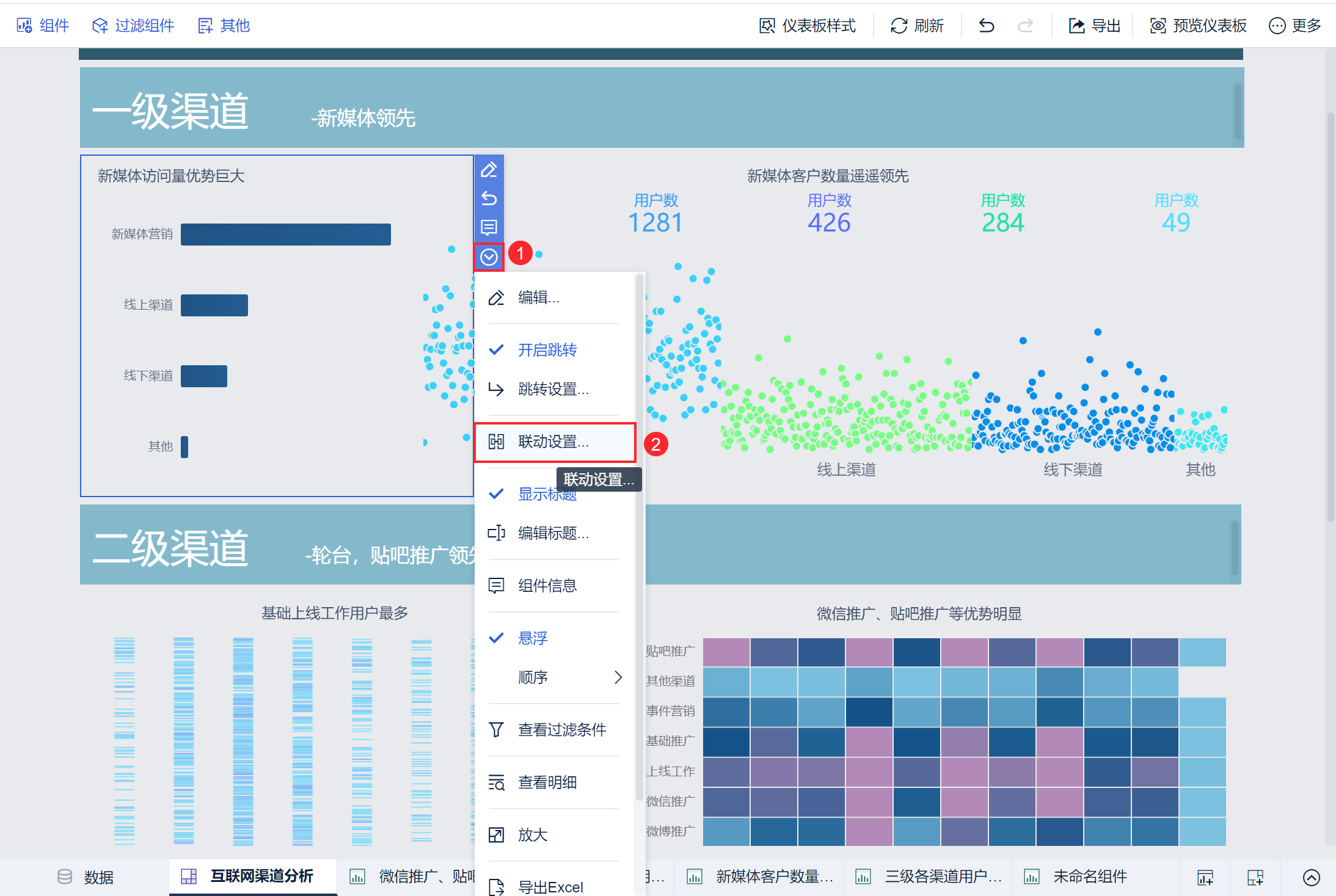This screenshot has height=896, width=1336.
Task: Toggle the 悬浮 floating option
Action: [x=555, y=638]
